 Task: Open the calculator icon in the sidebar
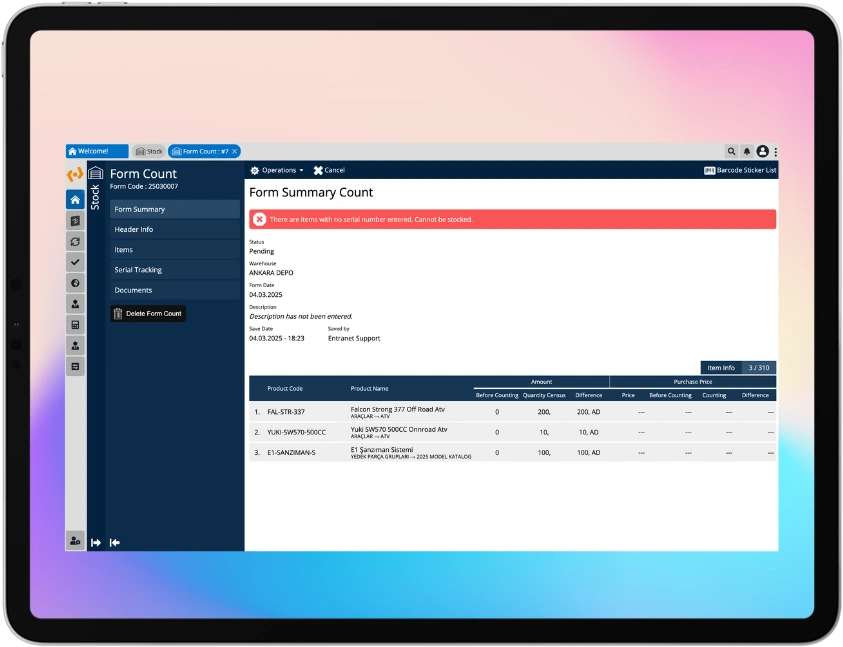75,324
